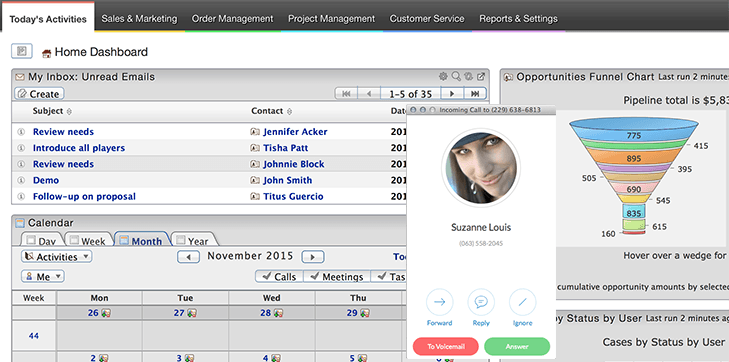Select the calendar Month view tab
The width and height of the screenshot is (729, 362).
(141, 239)
